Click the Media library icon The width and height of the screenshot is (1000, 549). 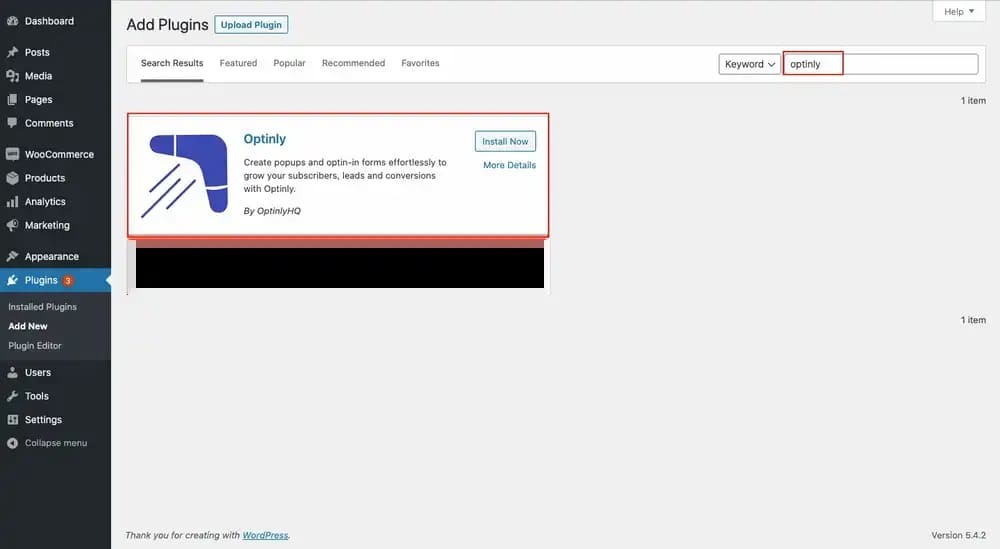pyautogui.click(x=12, y=76)
